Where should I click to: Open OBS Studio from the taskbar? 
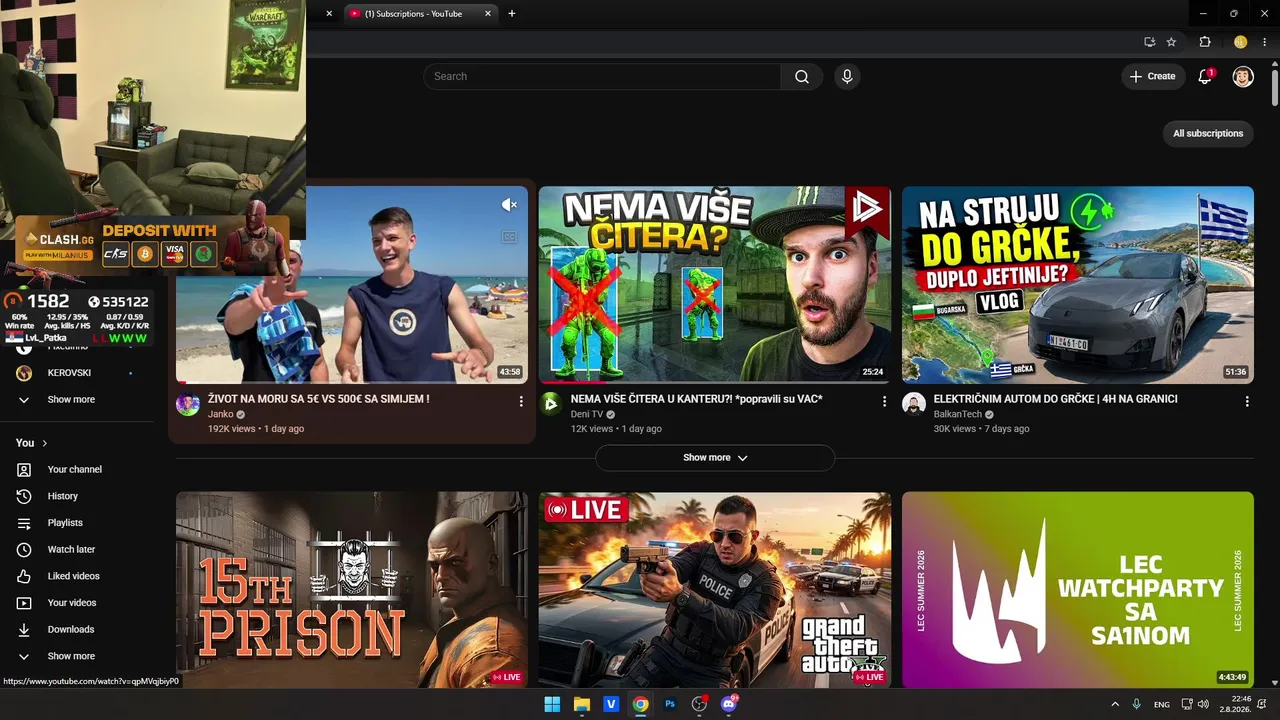coord(699,704)
